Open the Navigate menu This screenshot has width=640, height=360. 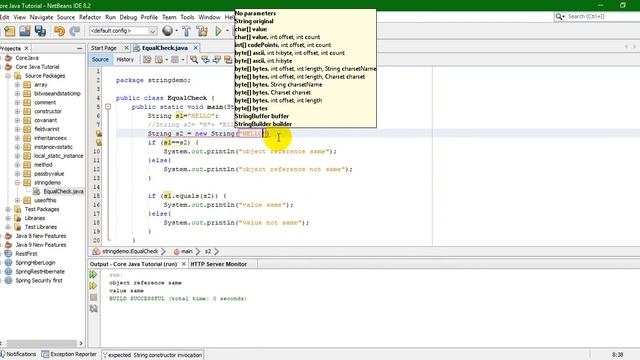[41, 17]
